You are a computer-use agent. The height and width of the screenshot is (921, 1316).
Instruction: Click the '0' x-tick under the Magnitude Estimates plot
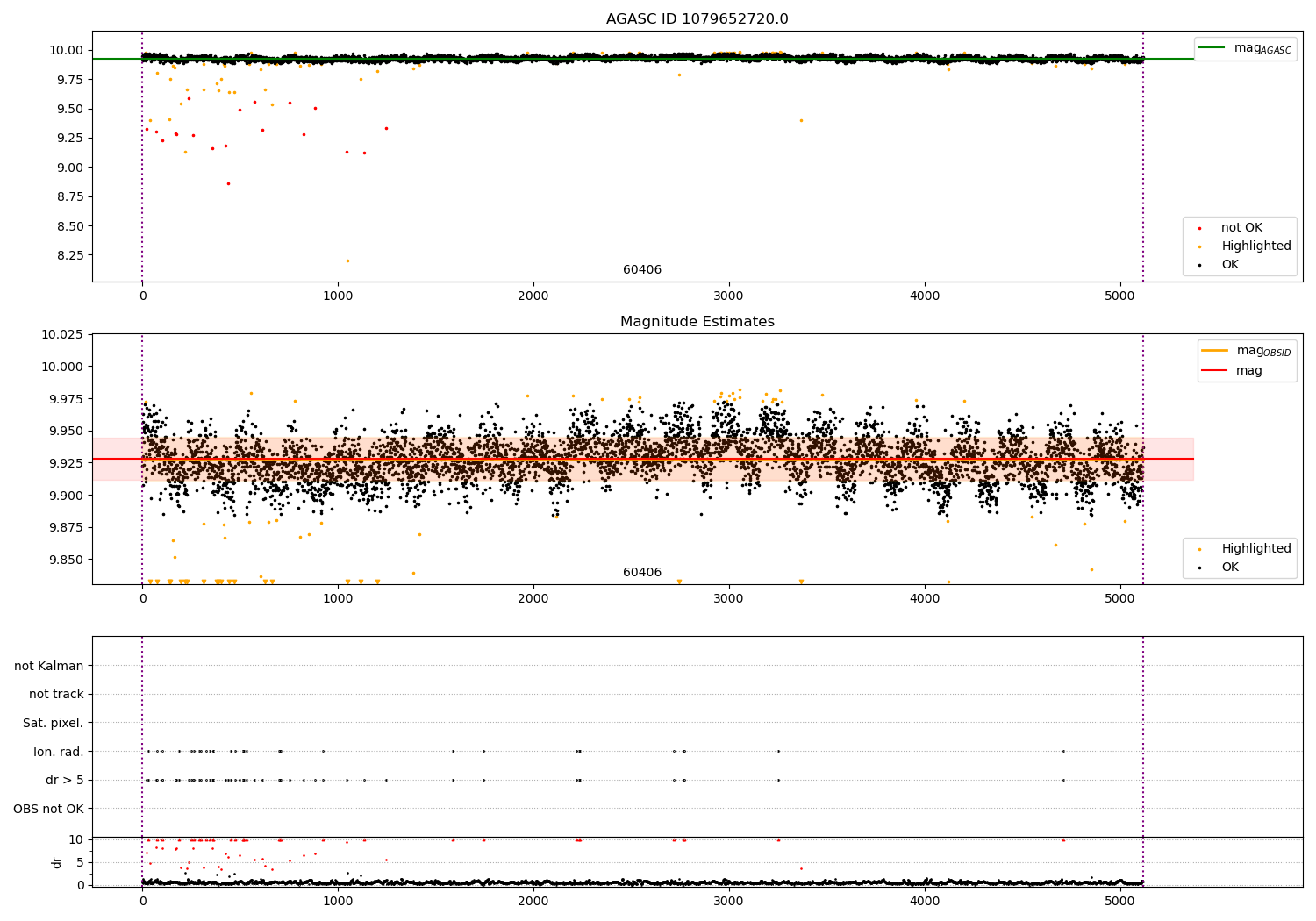click(x=142, y=599)
